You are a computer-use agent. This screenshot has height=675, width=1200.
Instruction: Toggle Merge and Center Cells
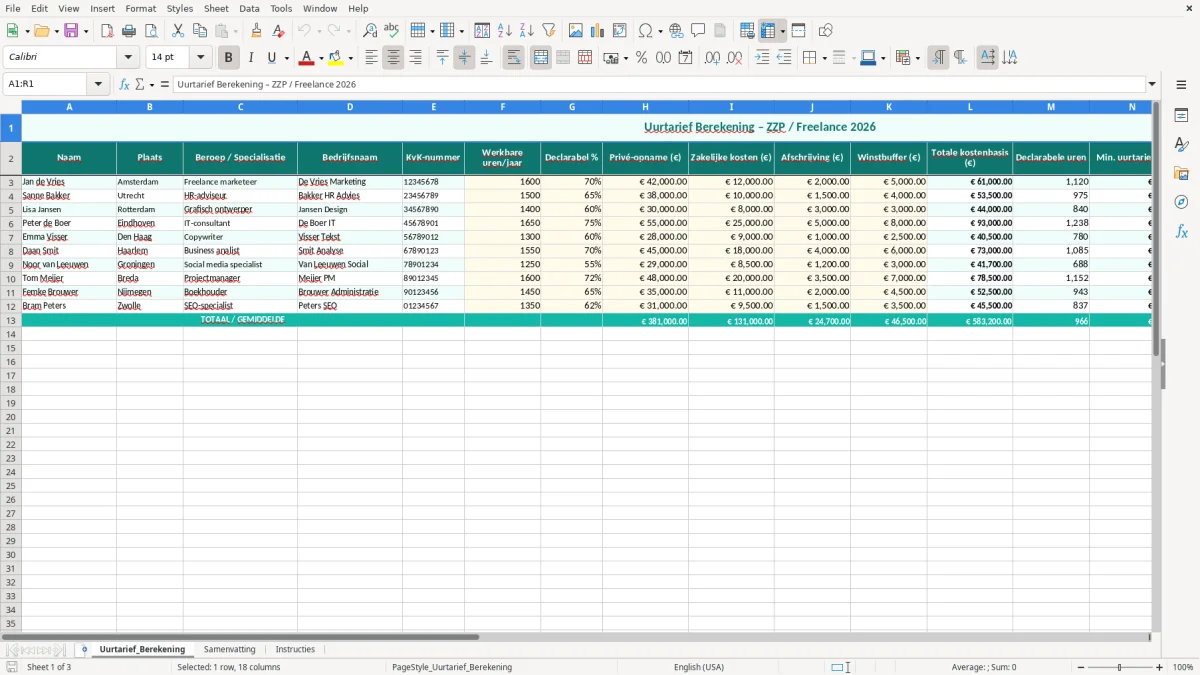[541, 58]
